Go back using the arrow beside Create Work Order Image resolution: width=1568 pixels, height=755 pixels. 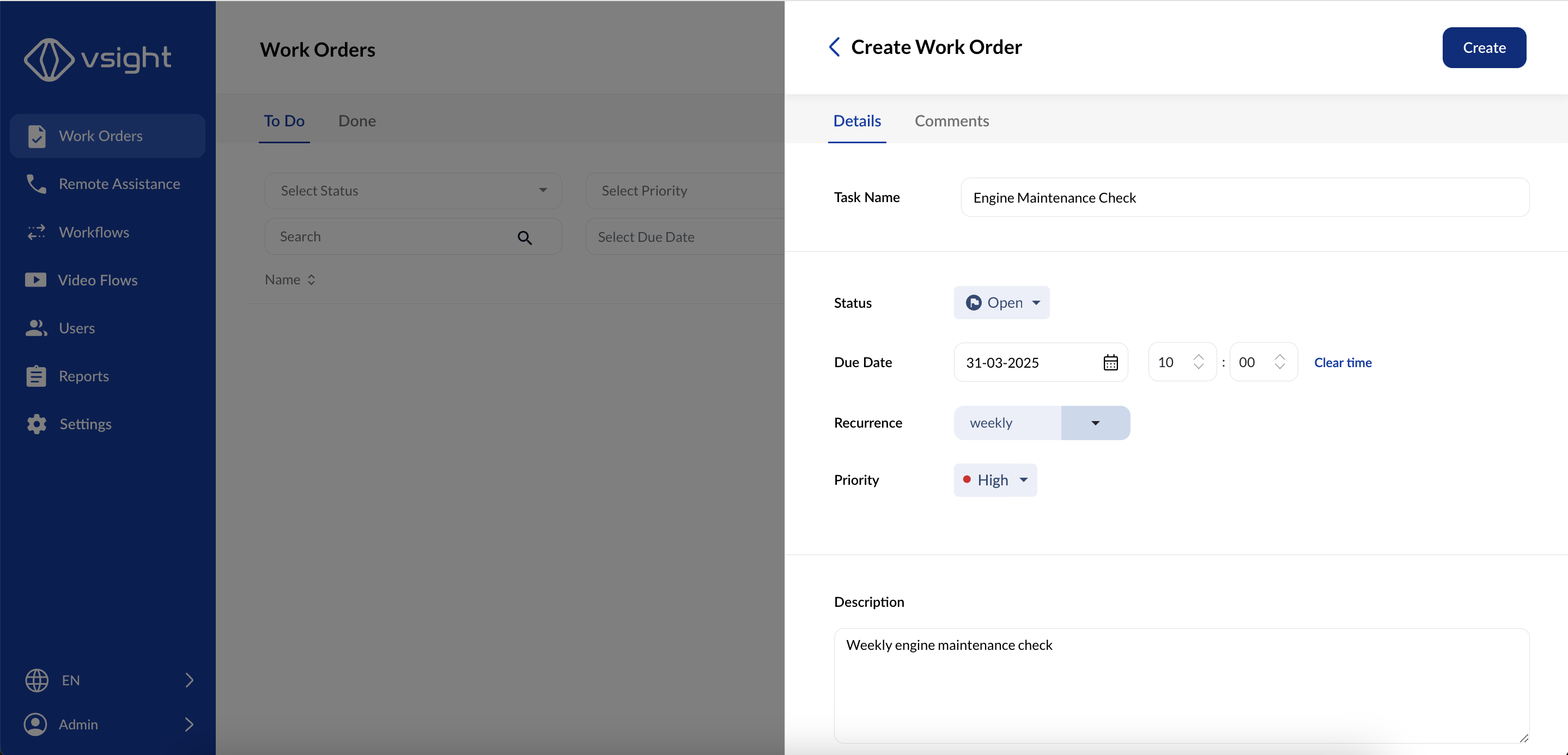click(834, 47)
